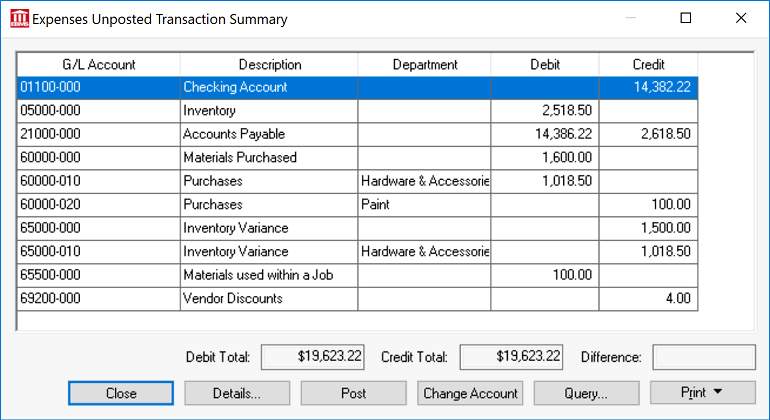Select the Materials used within a Job row
The height and width of the screenshot is (420, 770).
click(358, 275)
